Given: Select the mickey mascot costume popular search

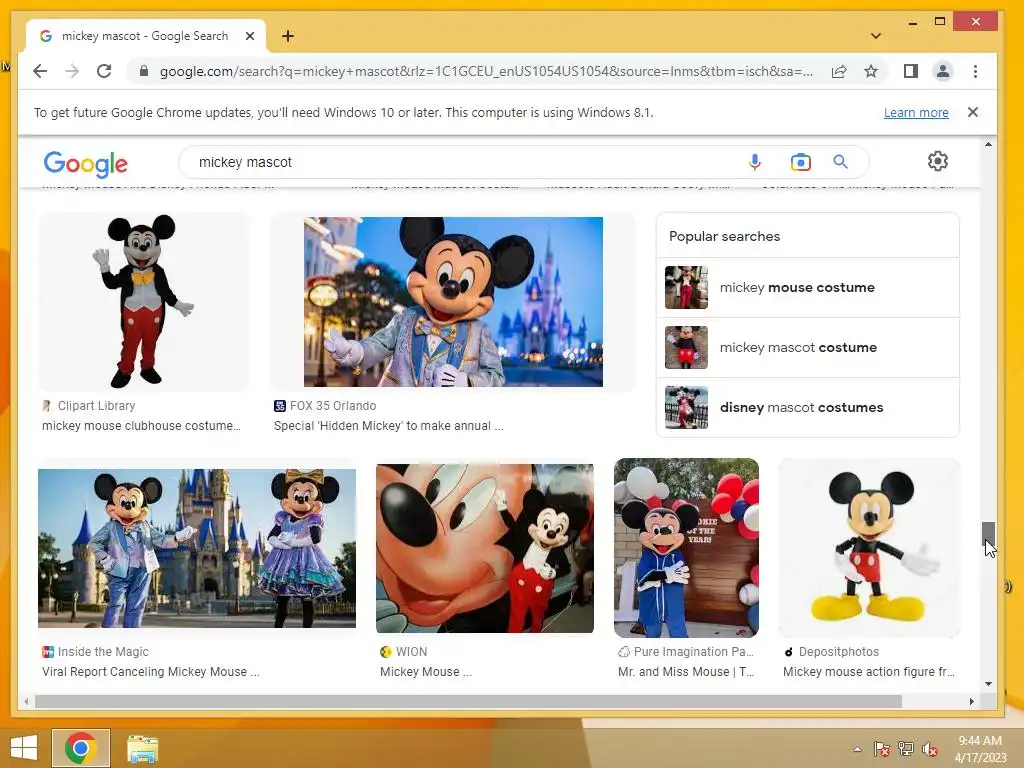Looking at the screenshot, I should pyautogui.click(x=807, y=347).
